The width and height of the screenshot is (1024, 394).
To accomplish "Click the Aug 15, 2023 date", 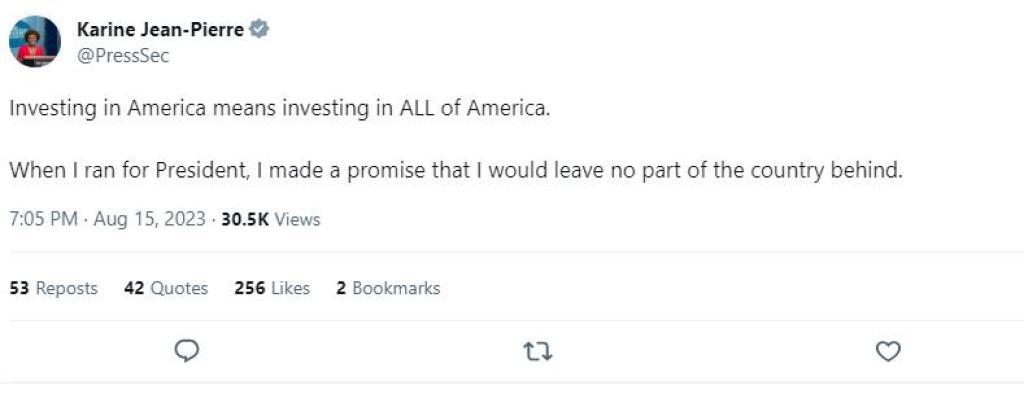I will (x=150, y=219).
